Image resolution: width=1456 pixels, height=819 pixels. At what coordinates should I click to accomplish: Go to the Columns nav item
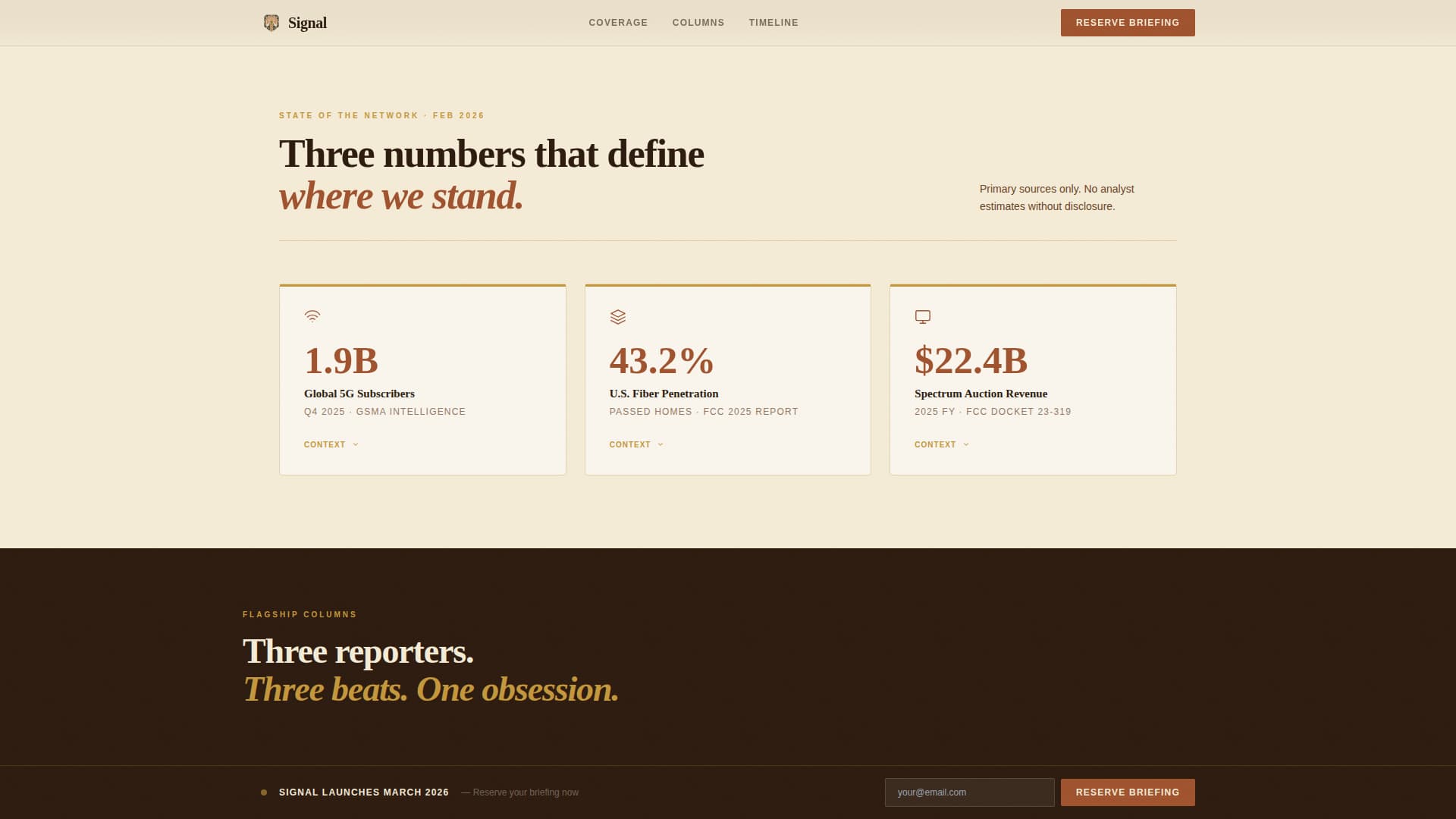tap(698, 23)
